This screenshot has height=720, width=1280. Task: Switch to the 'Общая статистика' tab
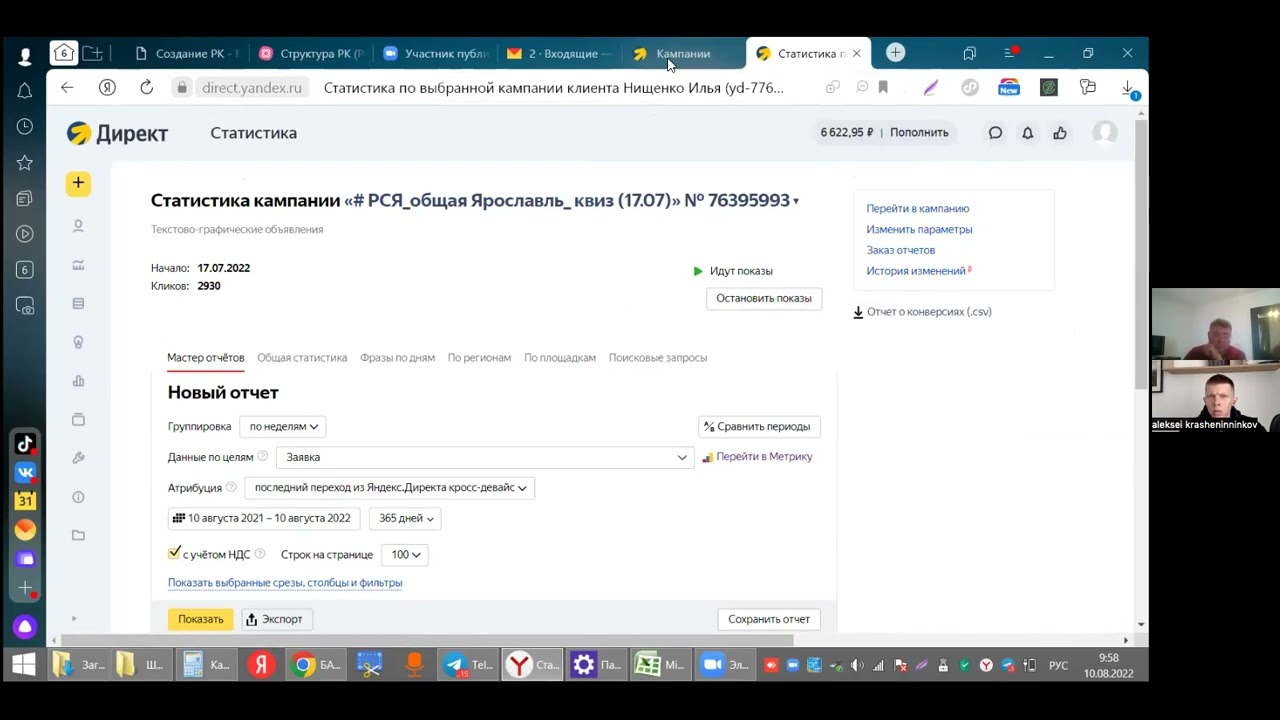(302, 358)
